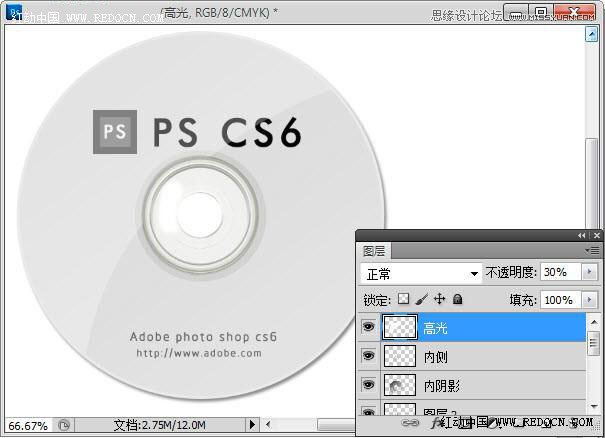Lock all with the padlock icon

458,299
